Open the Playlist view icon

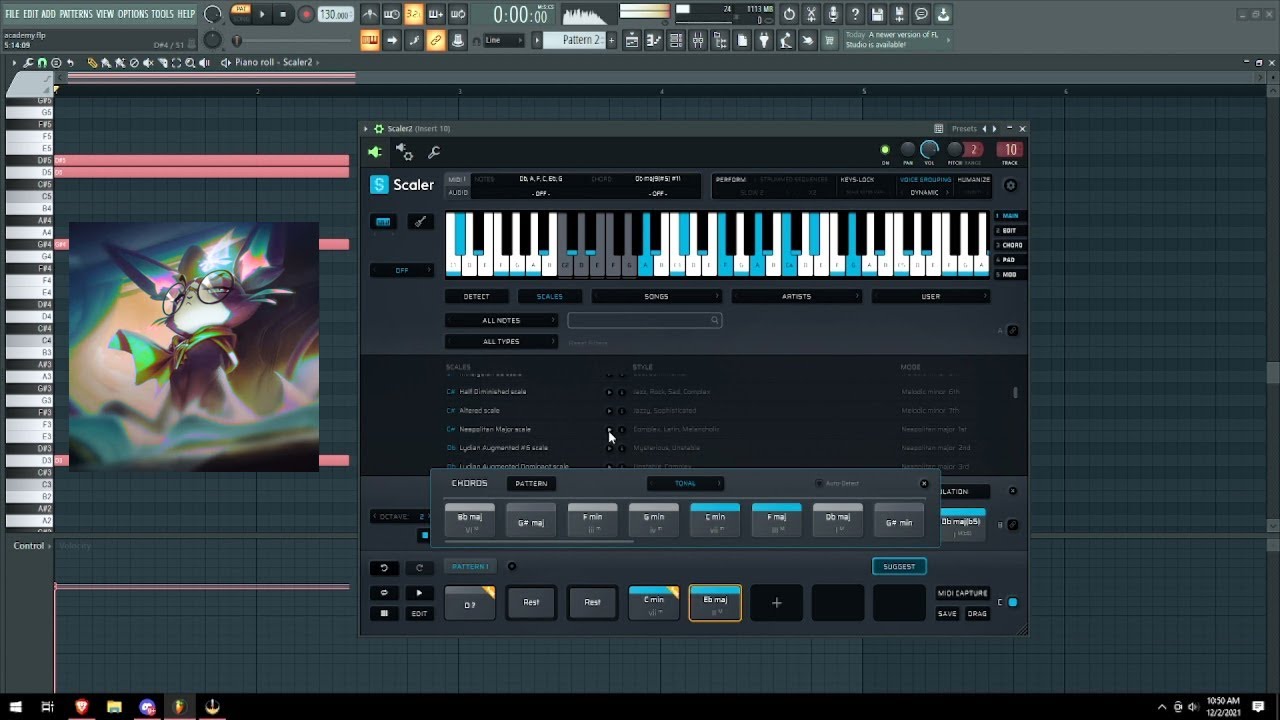click(632, 40)
